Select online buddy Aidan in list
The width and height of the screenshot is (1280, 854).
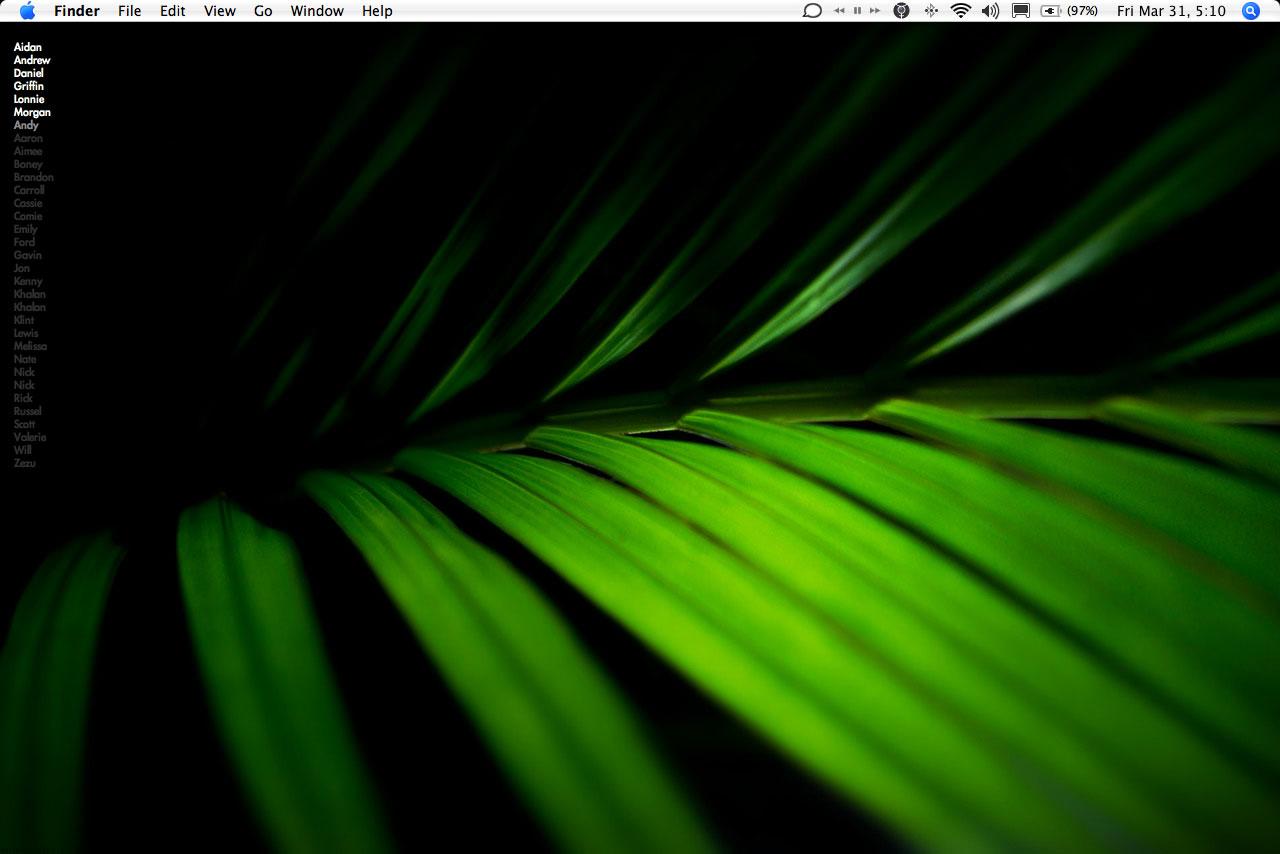pos(28,47)
